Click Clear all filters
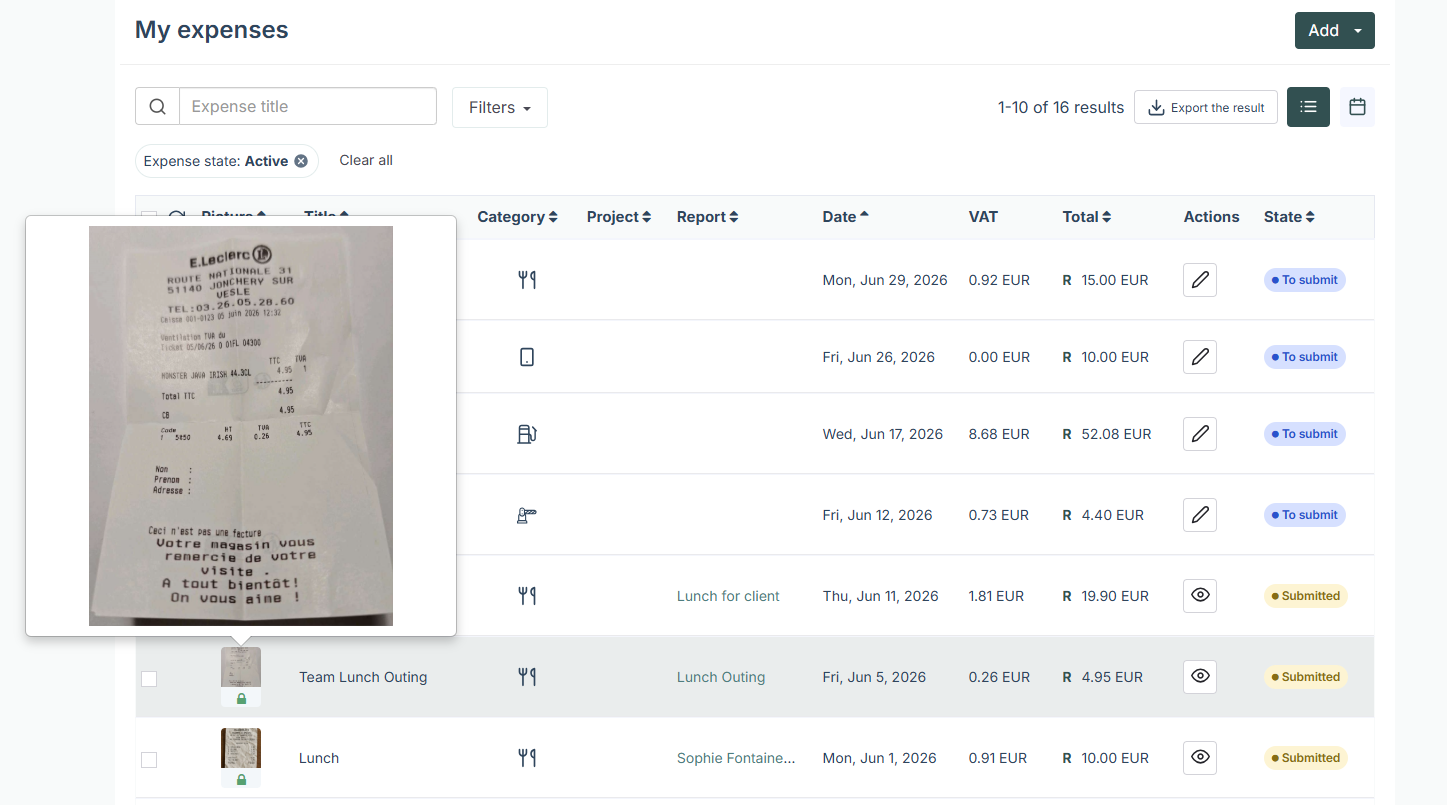This screenshot has width=1447, height=805. coord(366,160)
